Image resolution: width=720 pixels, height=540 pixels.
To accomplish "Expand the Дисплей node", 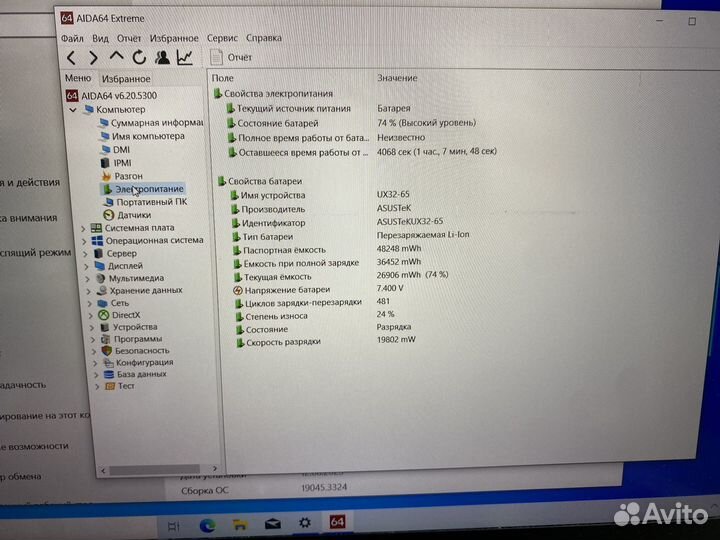I will (86, 266).
